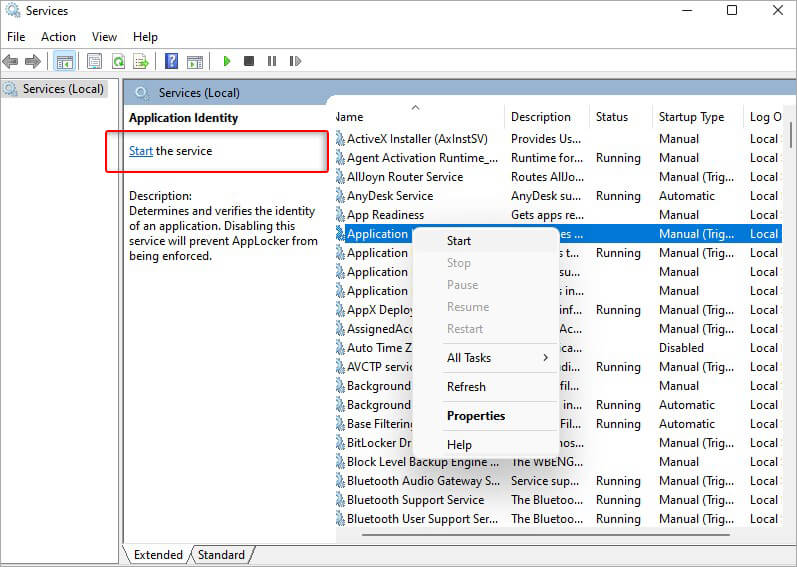Click the toolbar Properties sheet icon
Image resolution: width=797 pixels, height=567 pixels.
tap(94, 61)
